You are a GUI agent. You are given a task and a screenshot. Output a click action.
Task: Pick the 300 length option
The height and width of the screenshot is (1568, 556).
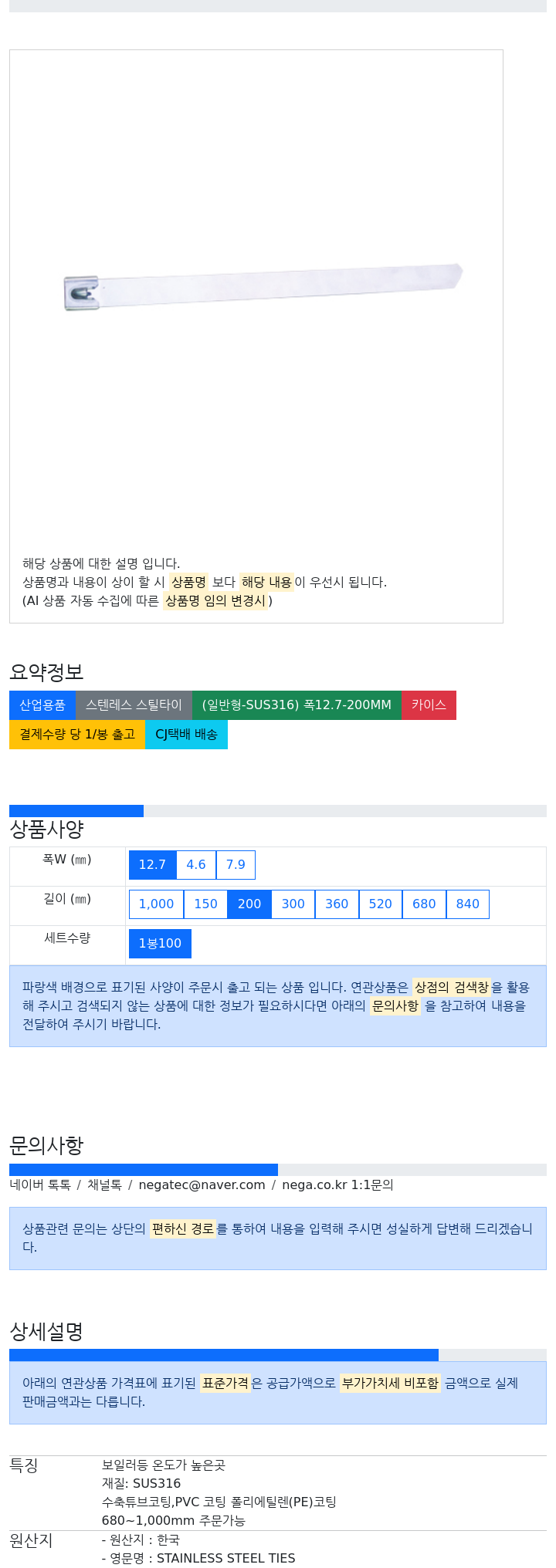[x=293, y=904]
